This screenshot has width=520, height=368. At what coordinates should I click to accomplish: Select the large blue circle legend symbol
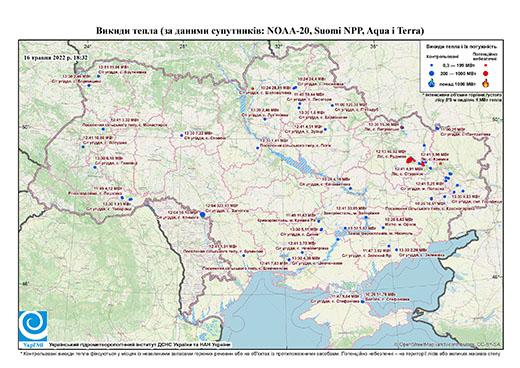click(431, 73)
